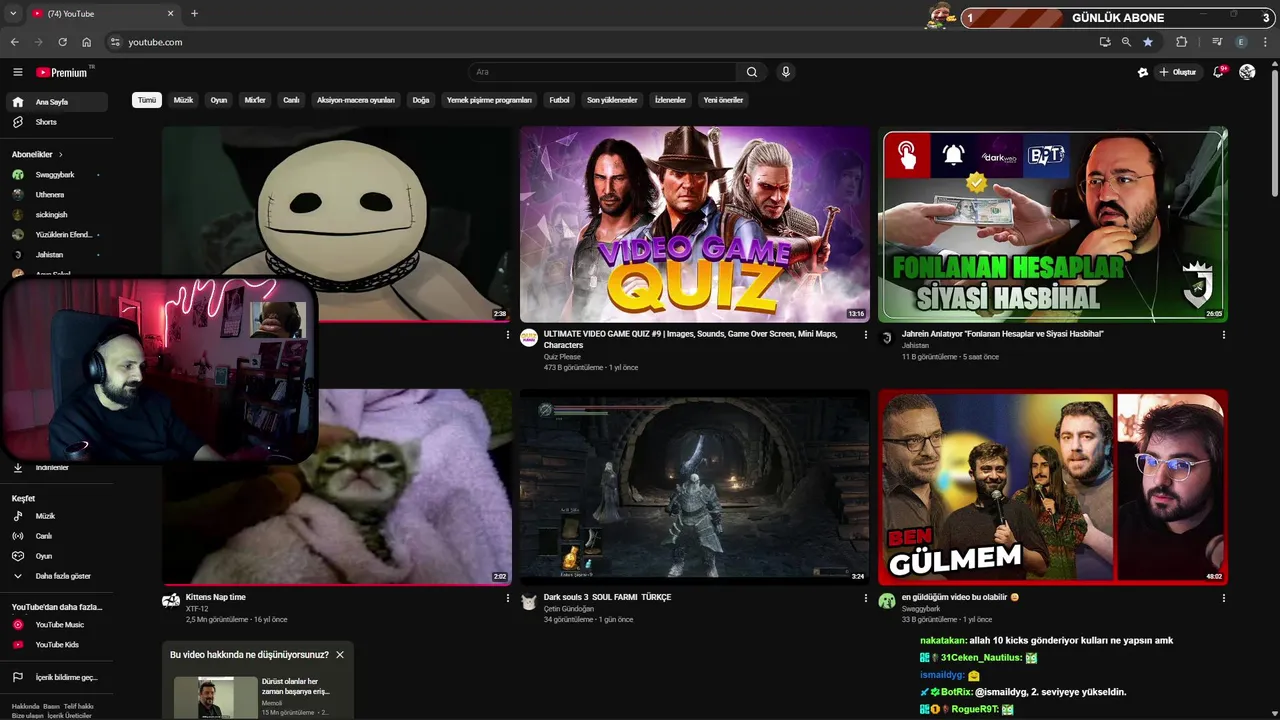Open Oyun under Keşfet

click(44, 556)
